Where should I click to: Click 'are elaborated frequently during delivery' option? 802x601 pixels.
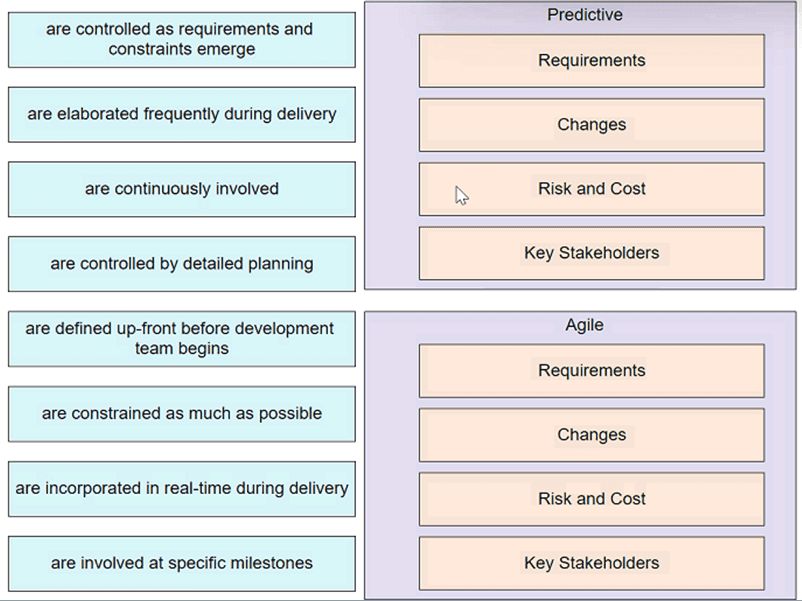(x=181, y=114)
